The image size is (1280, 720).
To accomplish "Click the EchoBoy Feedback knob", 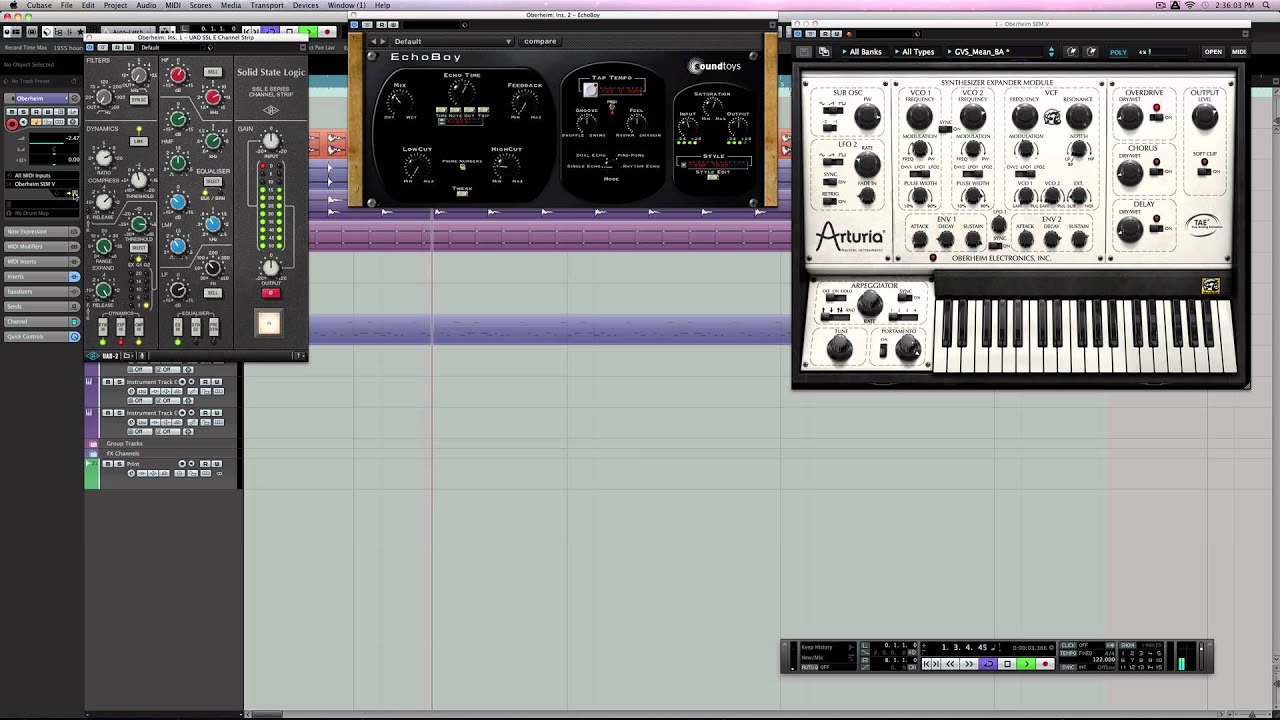I will pos(524,101).
